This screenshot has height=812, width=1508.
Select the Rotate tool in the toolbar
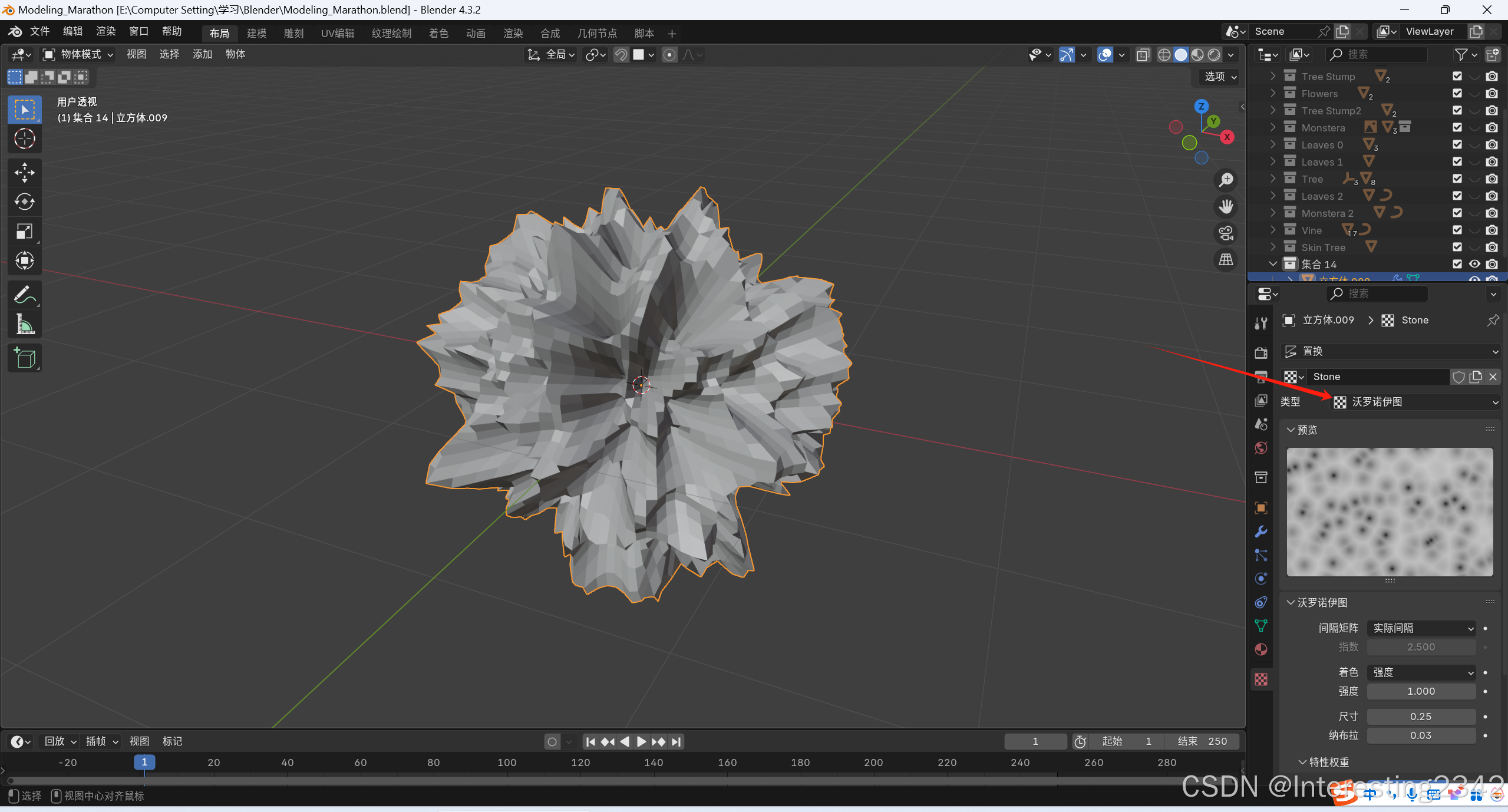pyautogui.click(x=24, y=202)
